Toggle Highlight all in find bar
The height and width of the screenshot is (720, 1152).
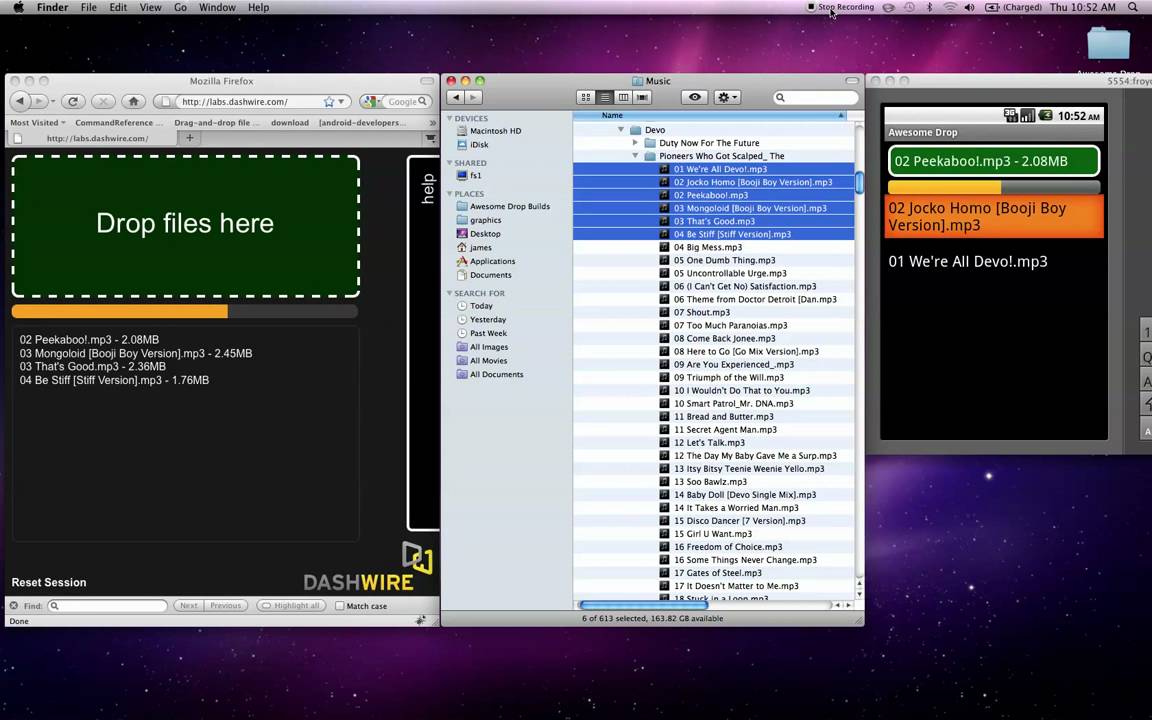point(291,605)
